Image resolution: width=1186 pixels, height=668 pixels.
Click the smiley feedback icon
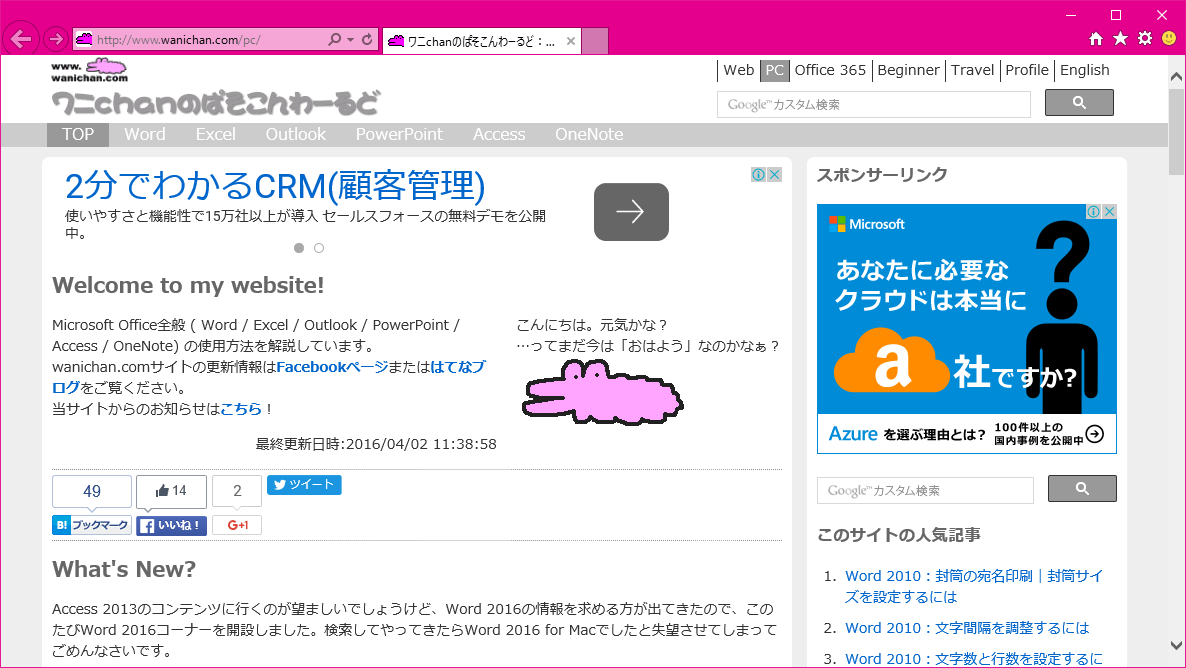pos(1169,38)
